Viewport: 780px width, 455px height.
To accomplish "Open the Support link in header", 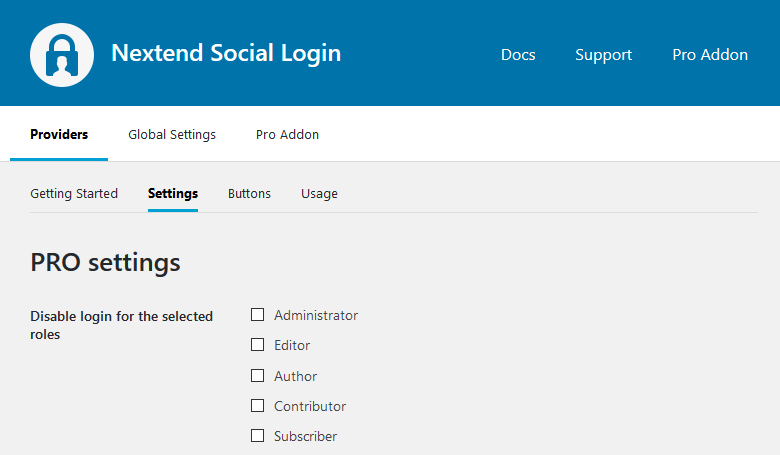I will (x=603, y=55).
